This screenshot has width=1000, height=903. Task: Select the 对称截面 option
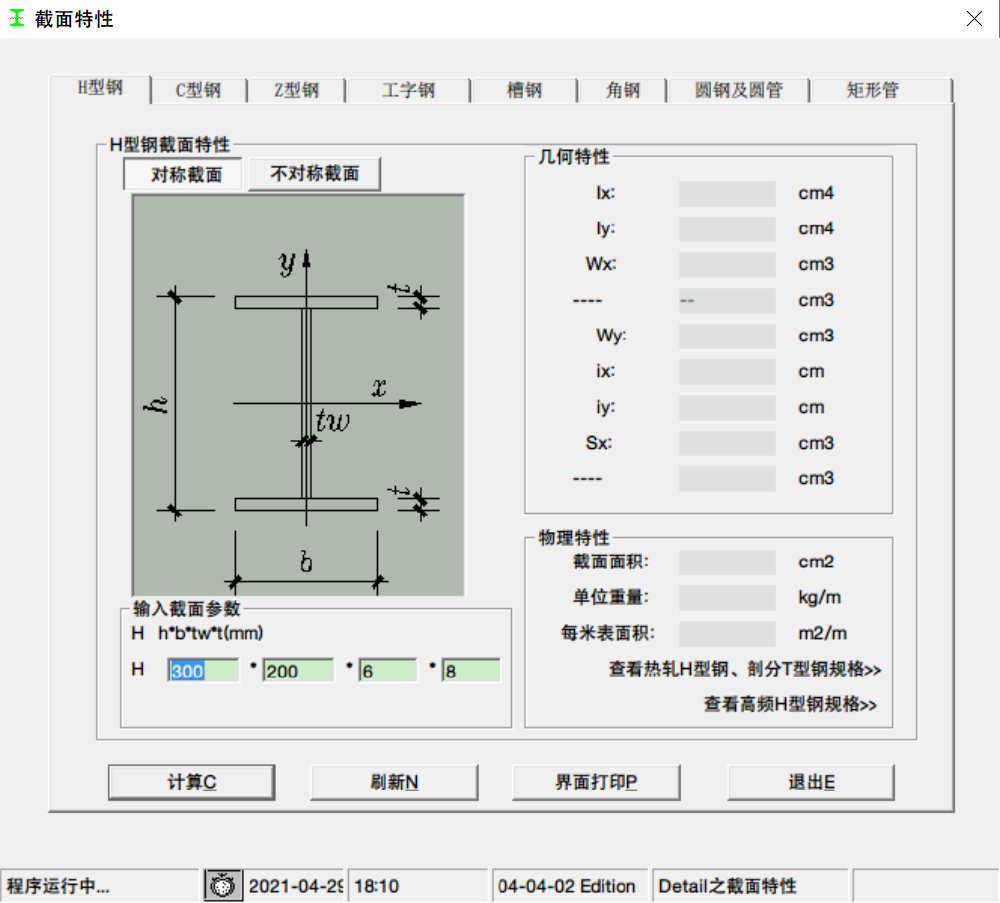[182, 174]
